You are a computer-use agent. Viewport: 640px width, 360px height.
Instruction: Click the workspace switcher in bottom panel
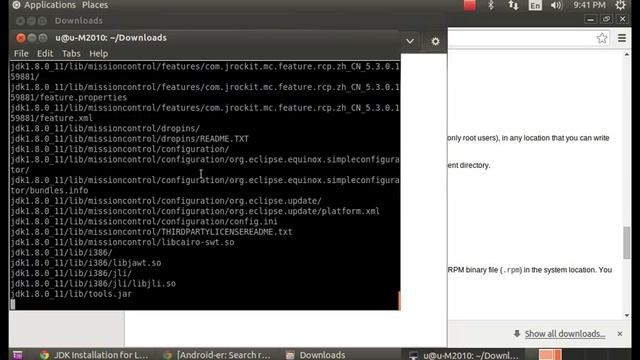(x=550, y=354)
